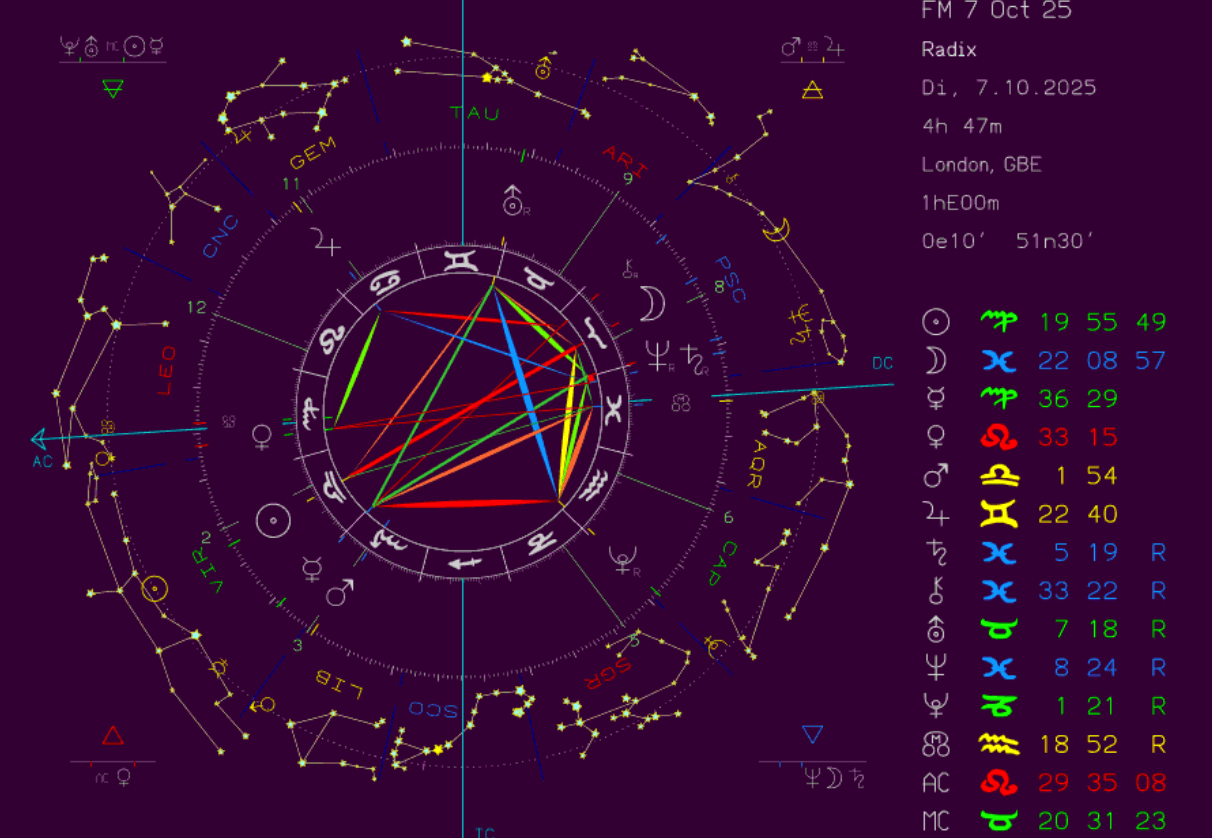Click the green TAU label on the outer ring
Image resolution: width=1212 pixels, height=838 pixels.
click(474, 112)
